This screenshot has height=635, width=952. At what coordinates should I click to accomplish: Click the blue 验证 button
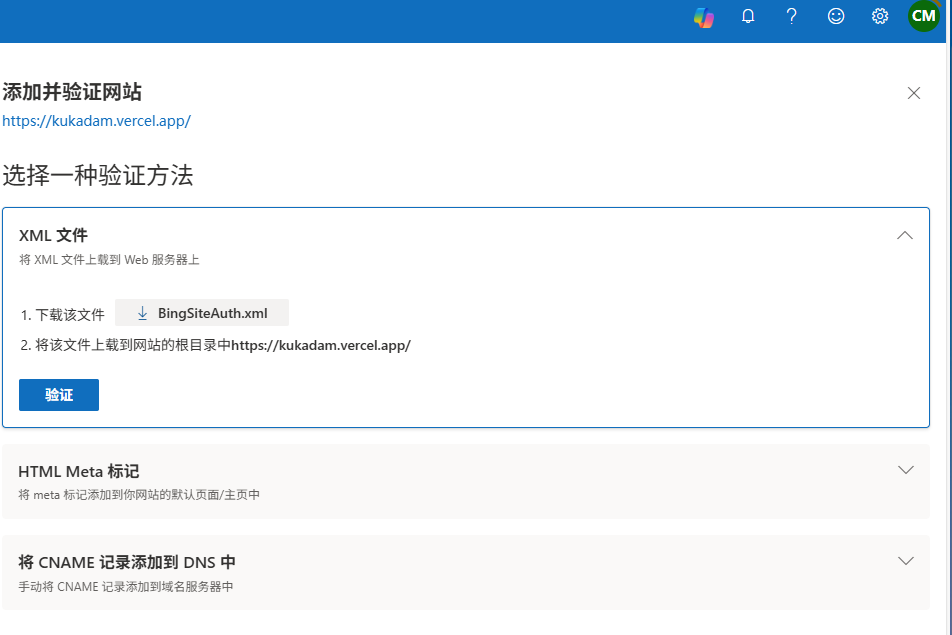pyautogui.click(x=59, y=395)
